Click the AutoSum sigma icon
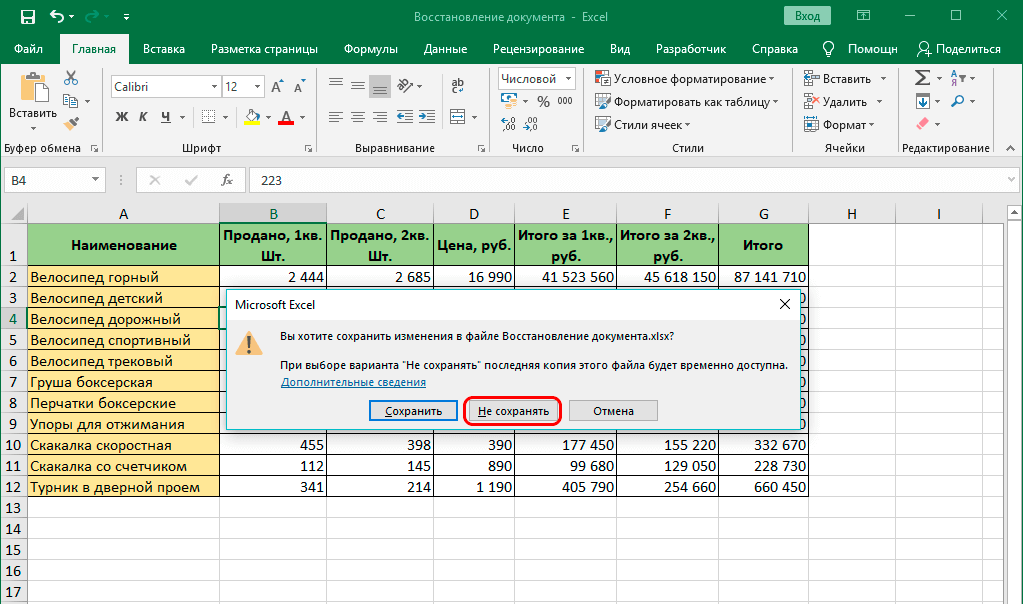This screenshot has height=604, width=1023. (x=922, y=78)
